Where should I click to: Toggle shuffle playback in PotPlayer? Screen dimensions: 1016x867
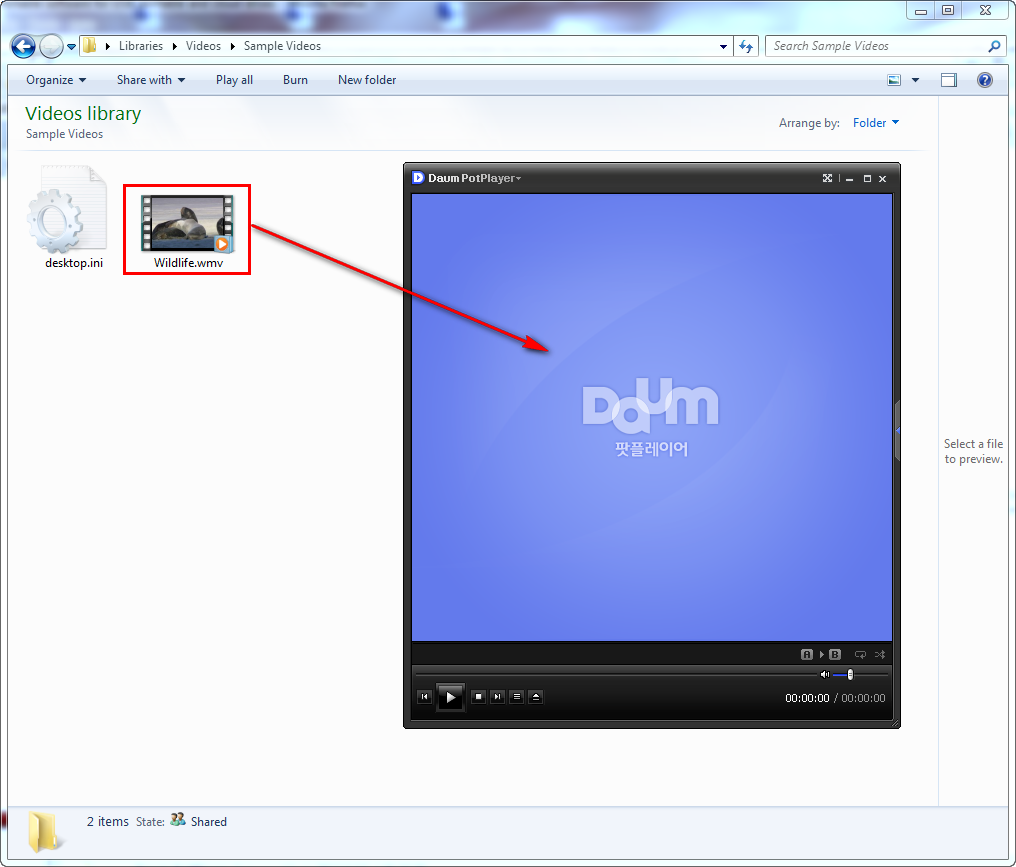coord(880,654)
